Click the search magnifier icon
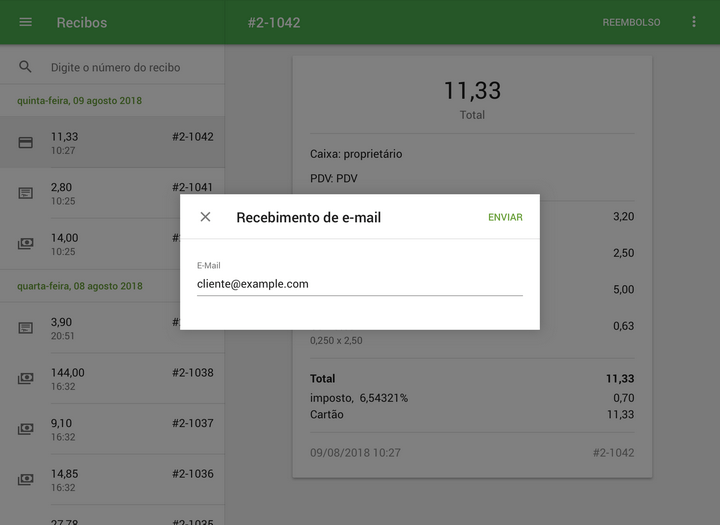The image size is (720, 525). tap(25, 67)
